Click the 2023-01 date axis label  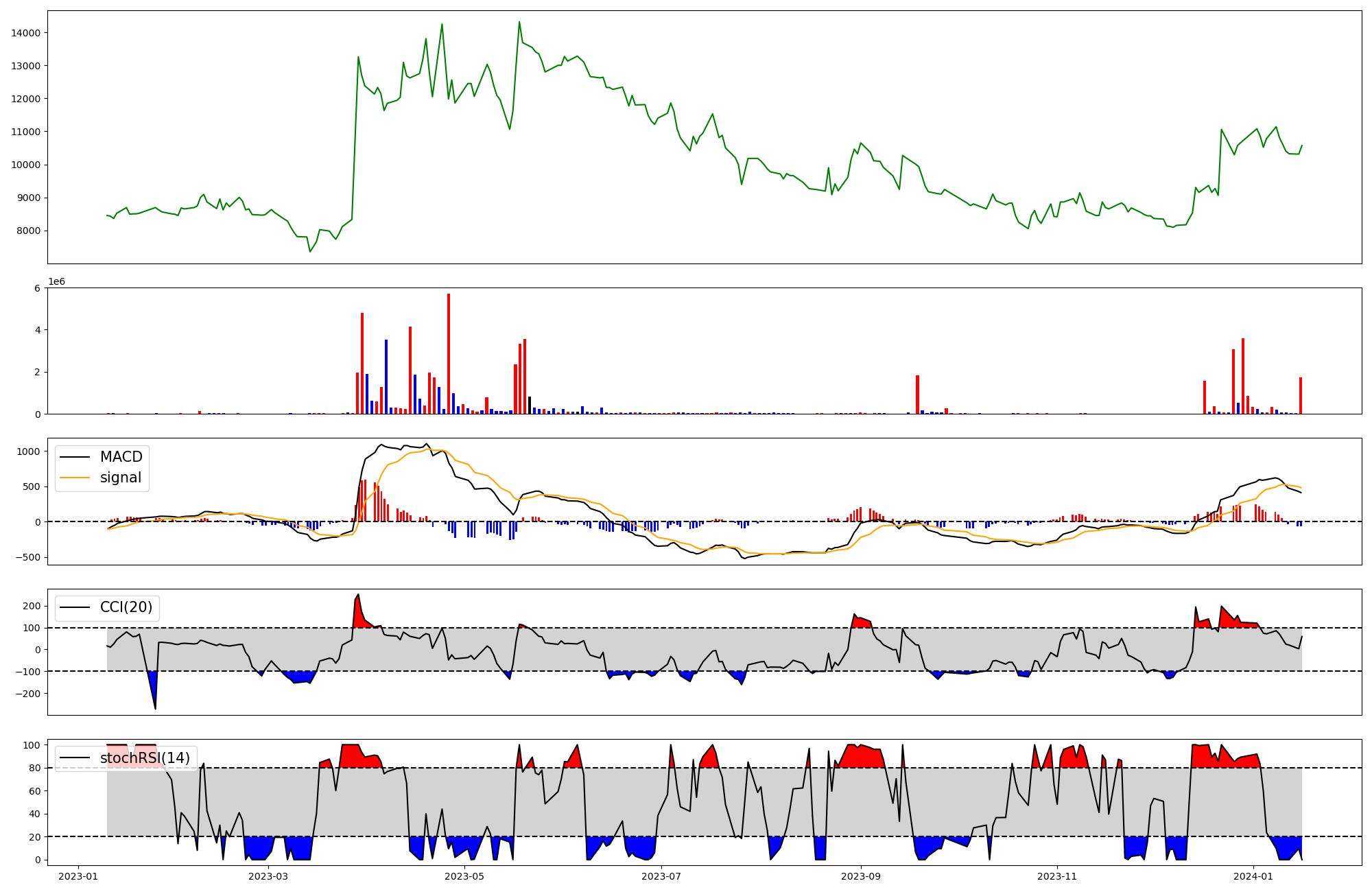(x=78, y=876)
